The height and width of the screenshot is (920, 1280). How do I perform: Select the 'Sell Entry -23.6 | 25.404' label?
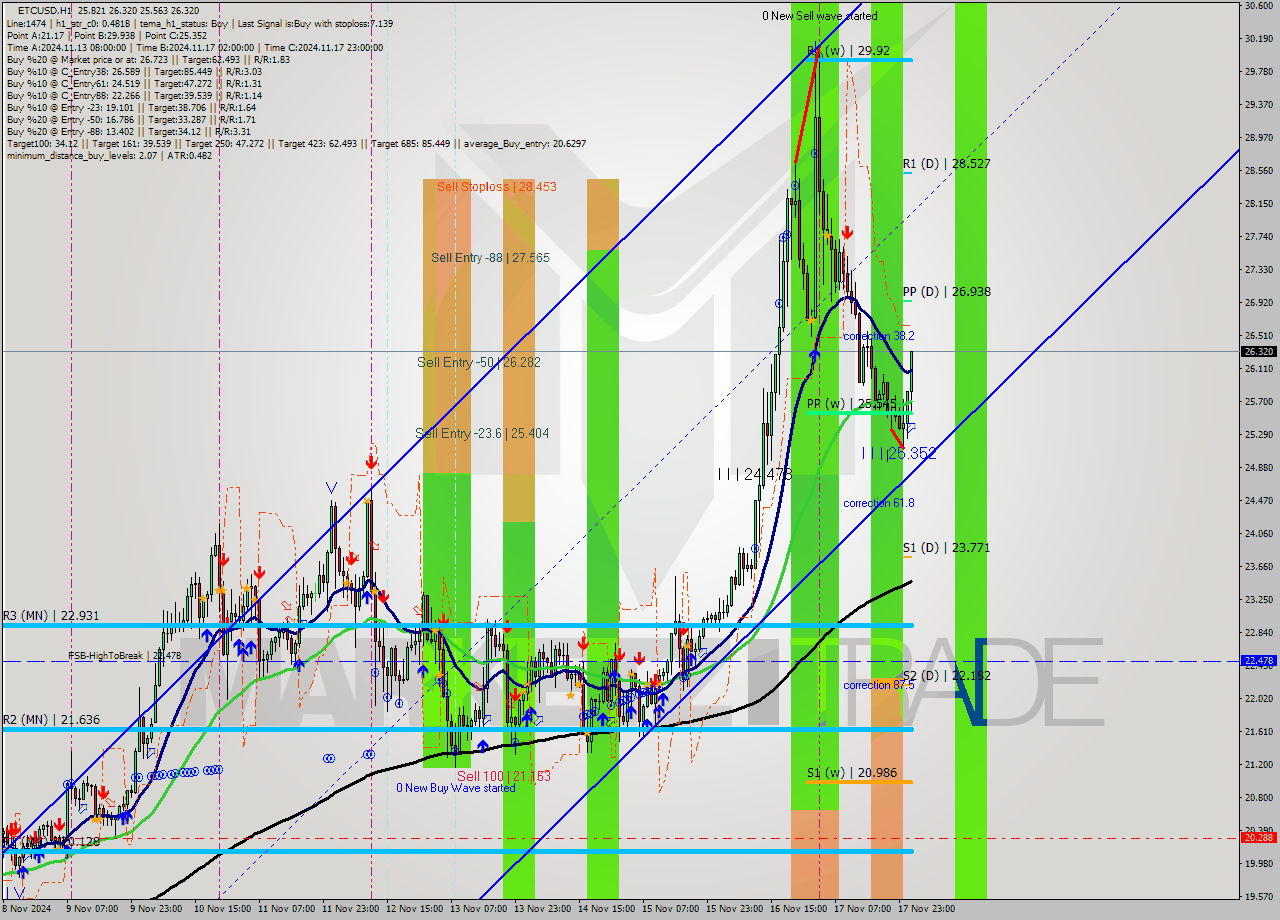(x=482, y=434)
